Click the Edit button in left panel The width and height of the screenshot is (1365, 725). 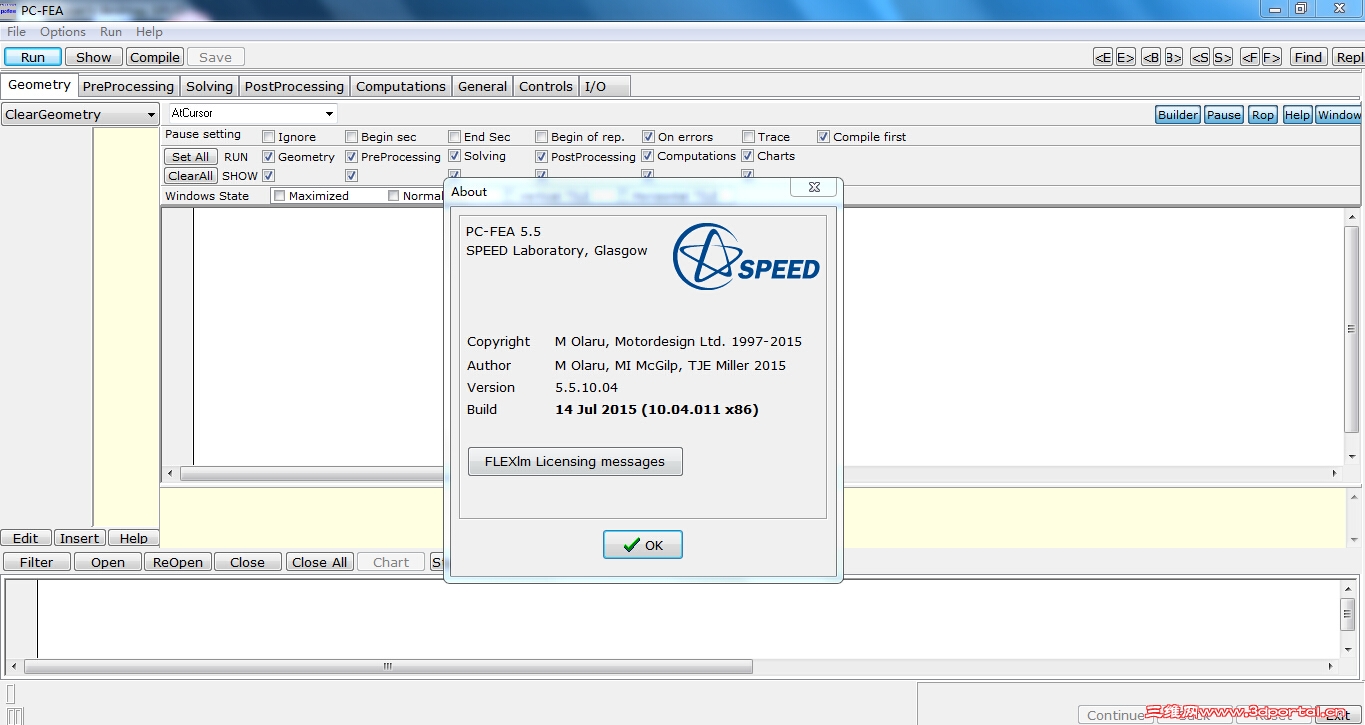(26, 538)
